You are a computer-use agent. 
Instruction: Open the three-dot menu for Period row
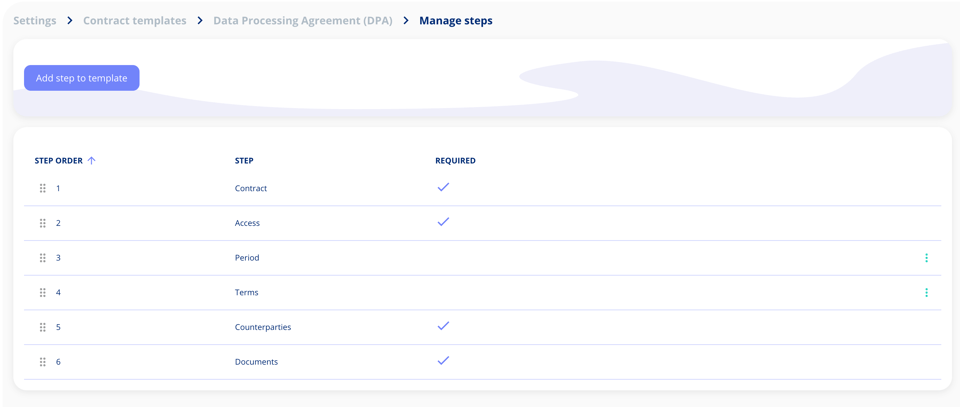926,258
